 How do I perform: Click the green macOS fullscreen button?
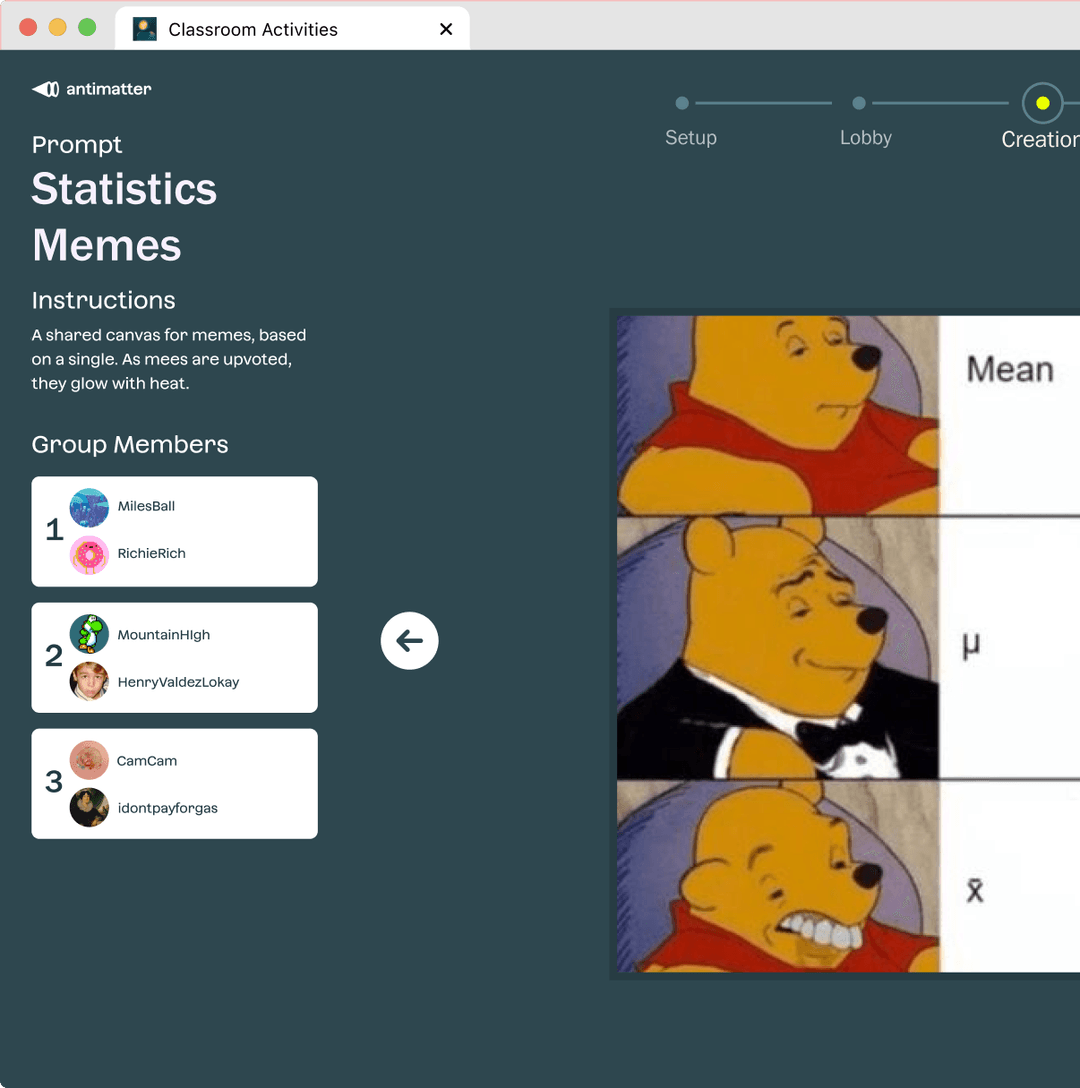[x=87, y=27]
